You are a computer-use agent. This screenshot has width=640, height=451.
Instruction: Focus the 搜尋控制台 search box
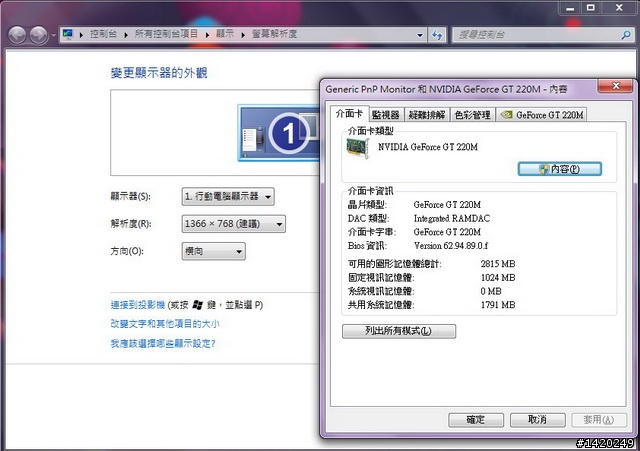(543, 35)
